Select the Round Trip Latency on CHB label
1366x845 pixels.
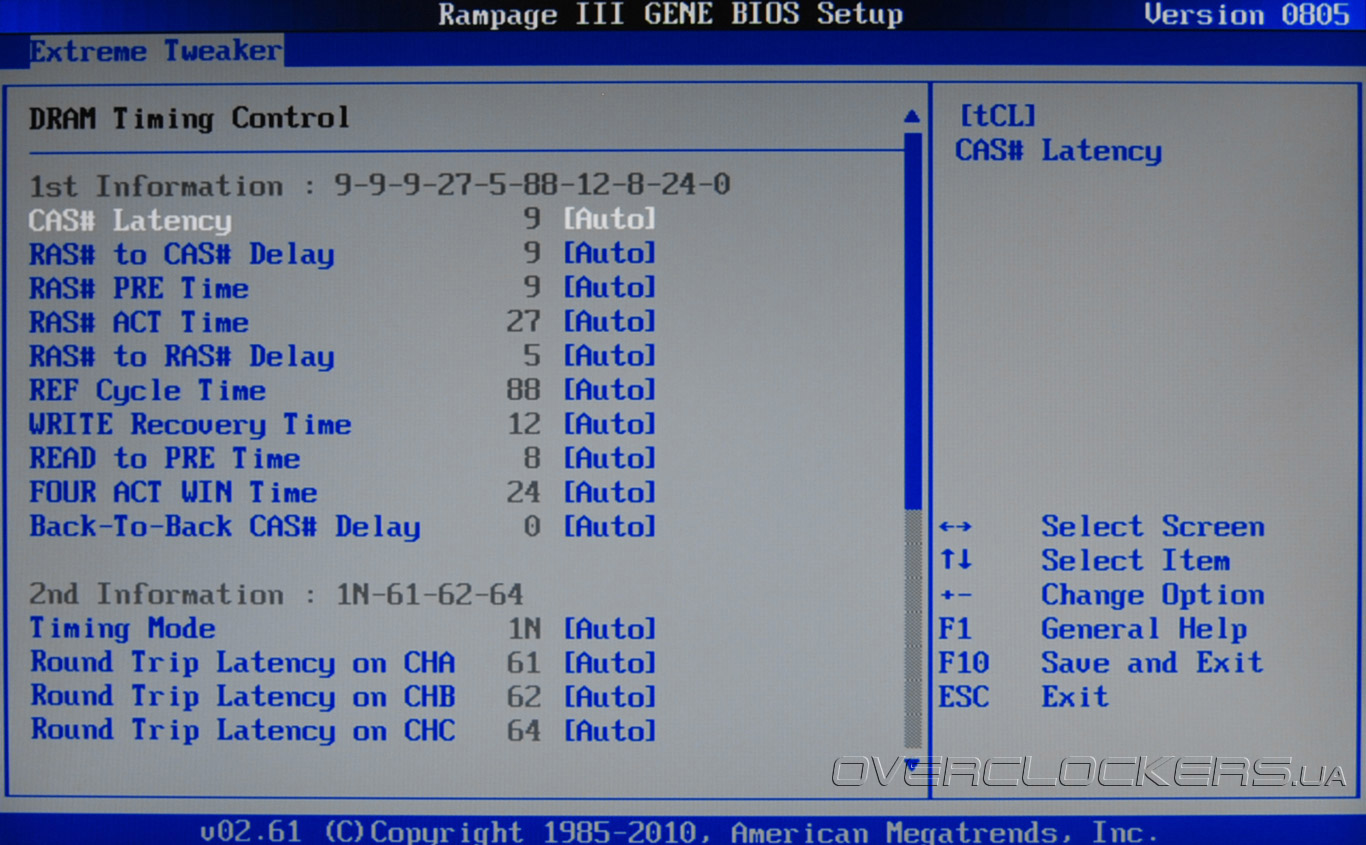click(x=242, y=696)
